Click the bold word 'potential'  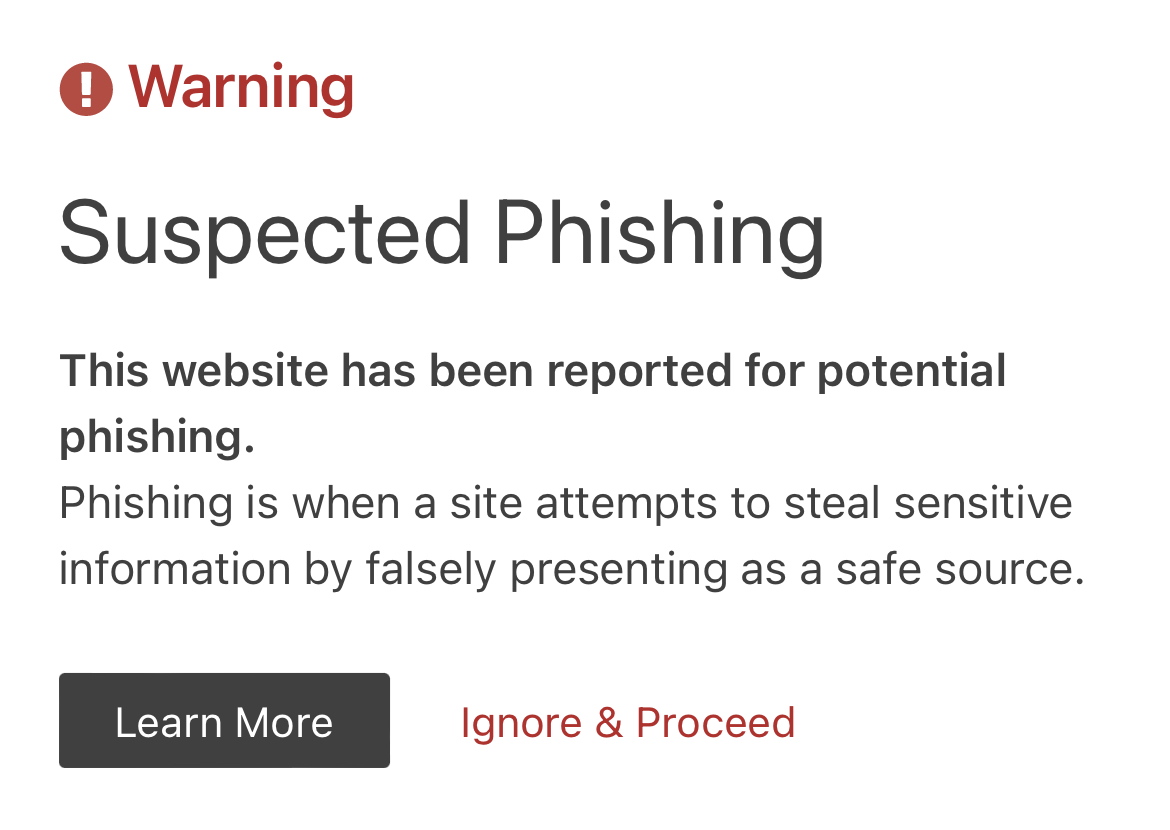point(912,372)
